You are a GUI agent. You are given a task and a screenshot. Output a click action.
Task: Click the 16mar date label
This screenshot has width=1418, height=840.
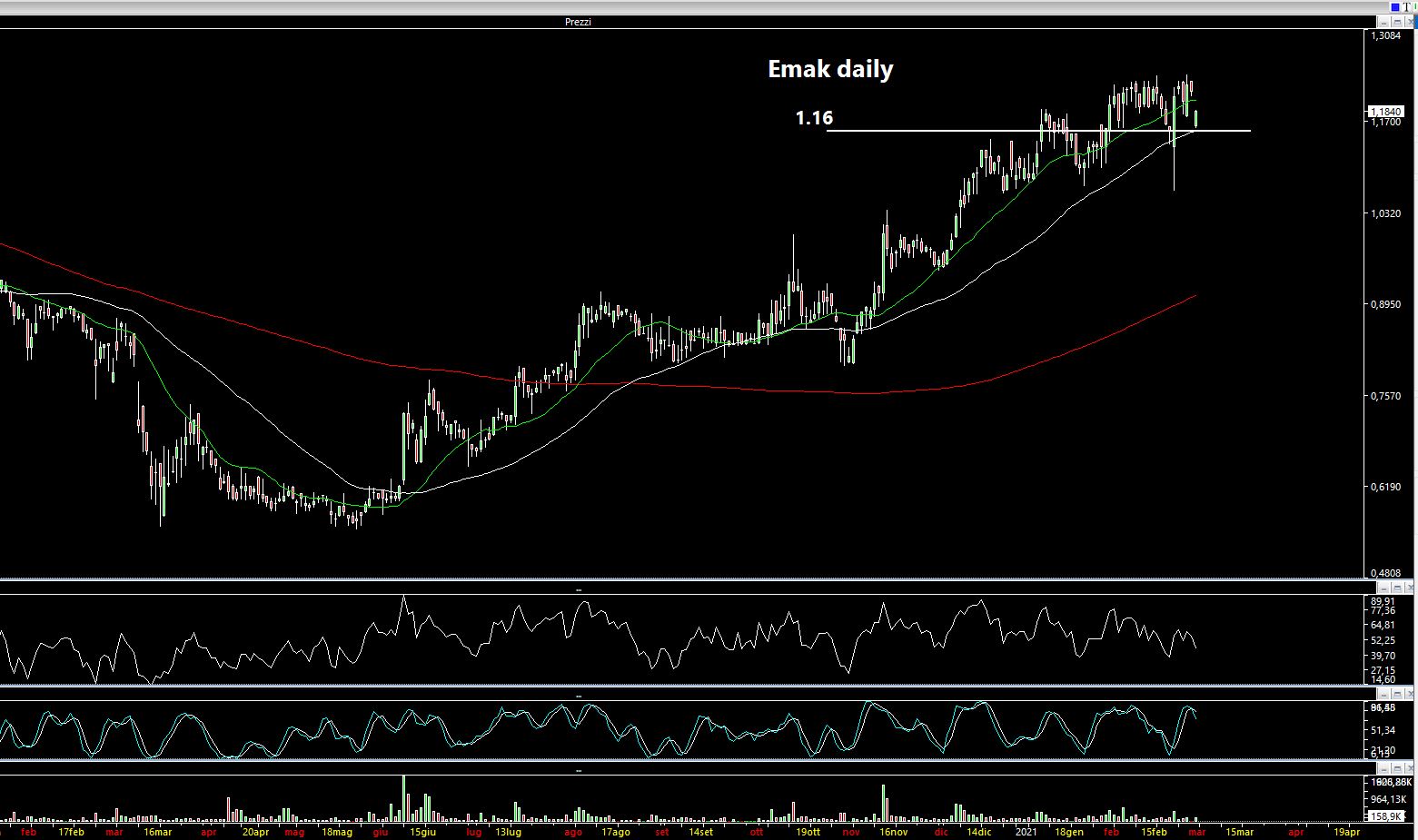tap(157, 832)
